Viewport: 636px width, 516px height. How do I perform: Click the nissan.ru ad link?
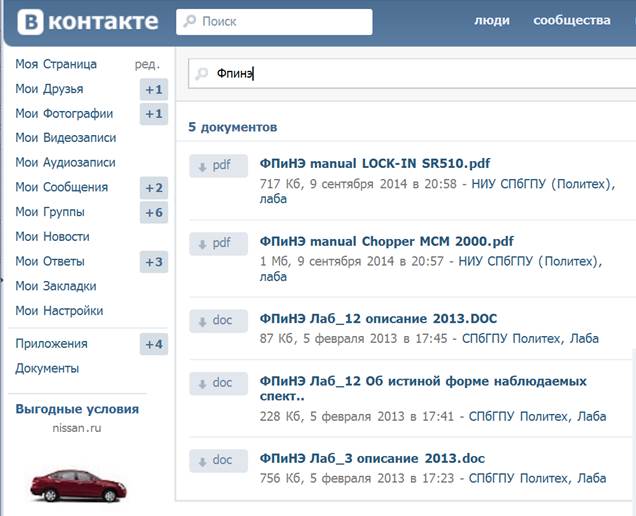click(77, 428)
